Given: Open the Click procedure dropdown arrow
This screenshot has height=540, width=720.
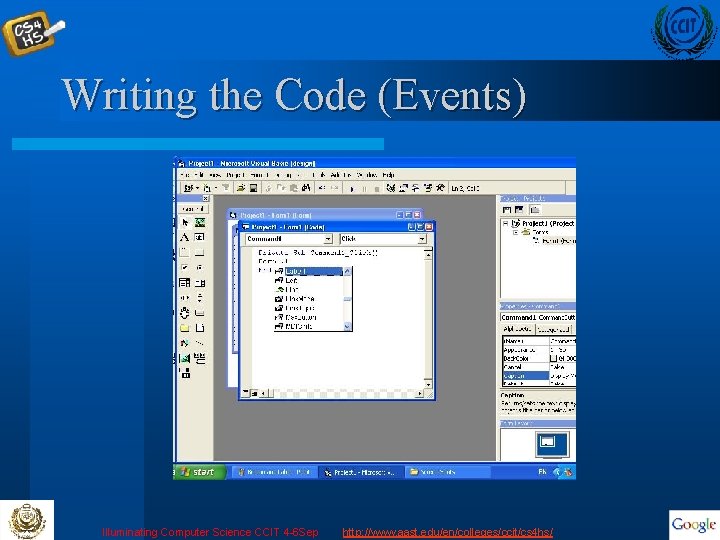Looking at the screenshot, I should [422, 239].
